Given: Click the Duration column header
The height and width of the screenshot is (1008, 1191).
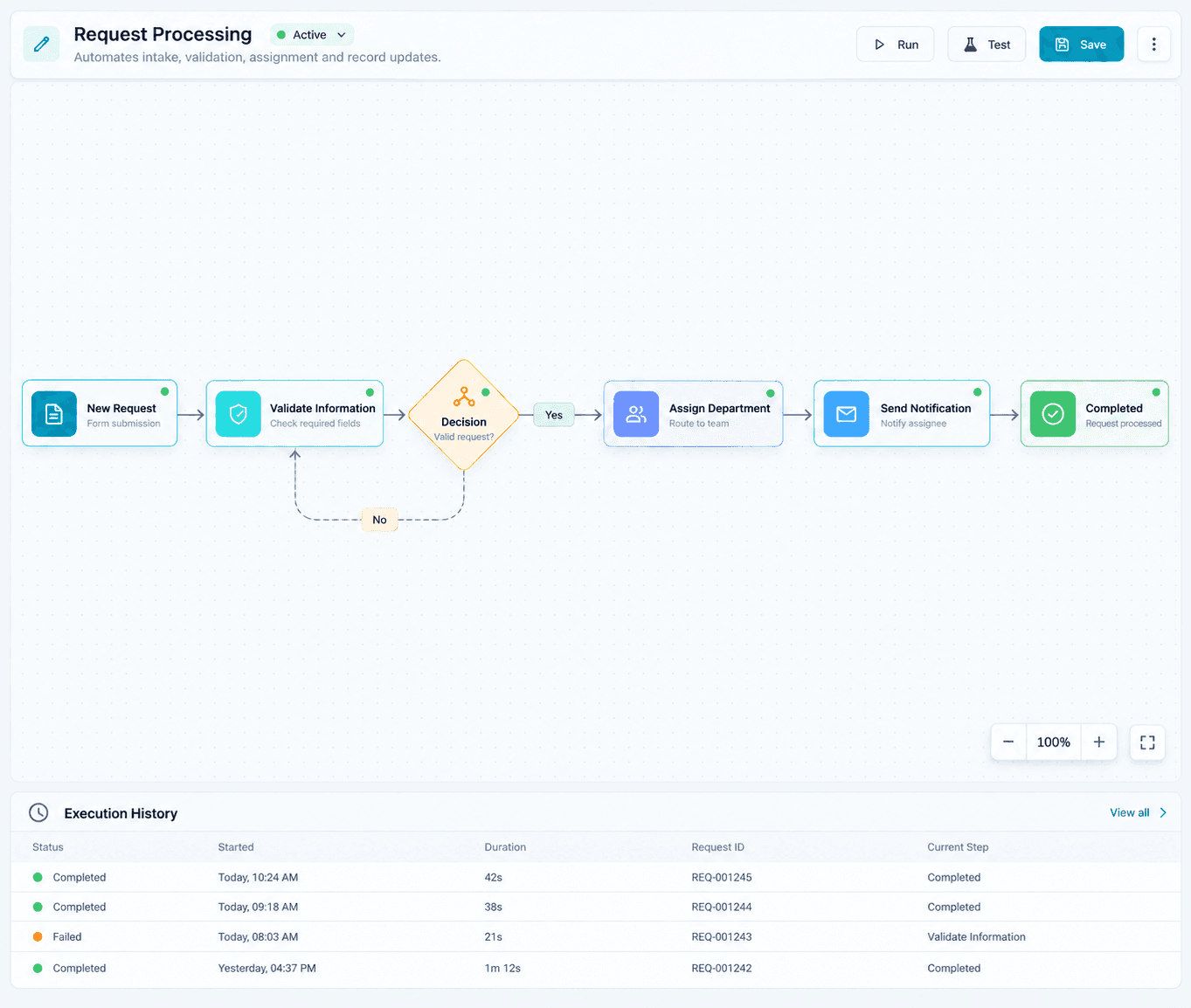Looking at the screenshot, I should tap(505, 847).
